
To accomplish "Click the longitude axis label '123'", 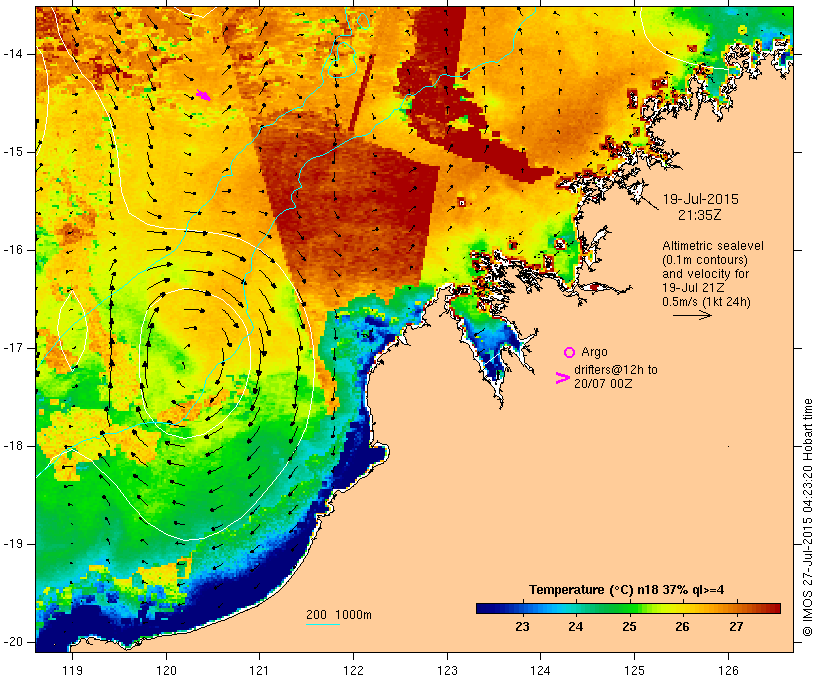I will [447, 670].
